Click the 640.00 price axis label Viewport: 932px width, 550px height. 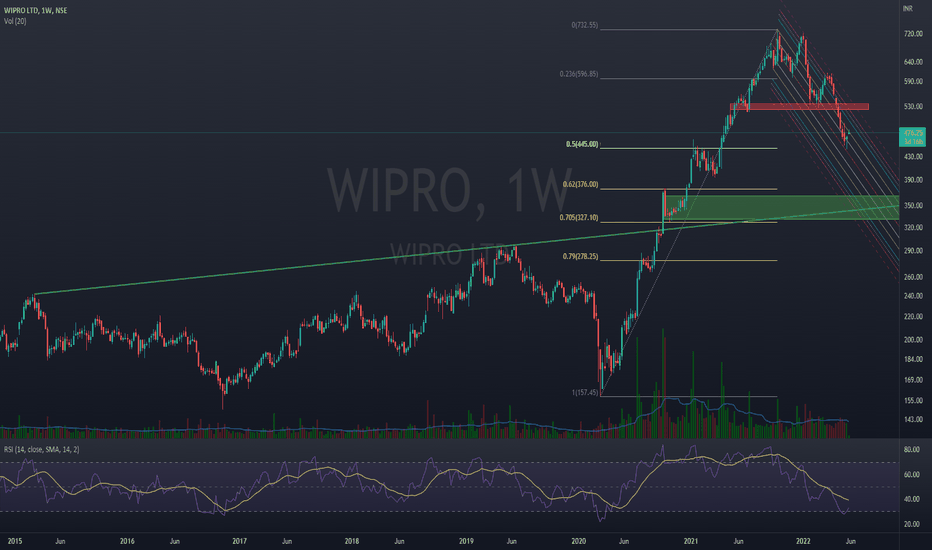coord(913,62)
